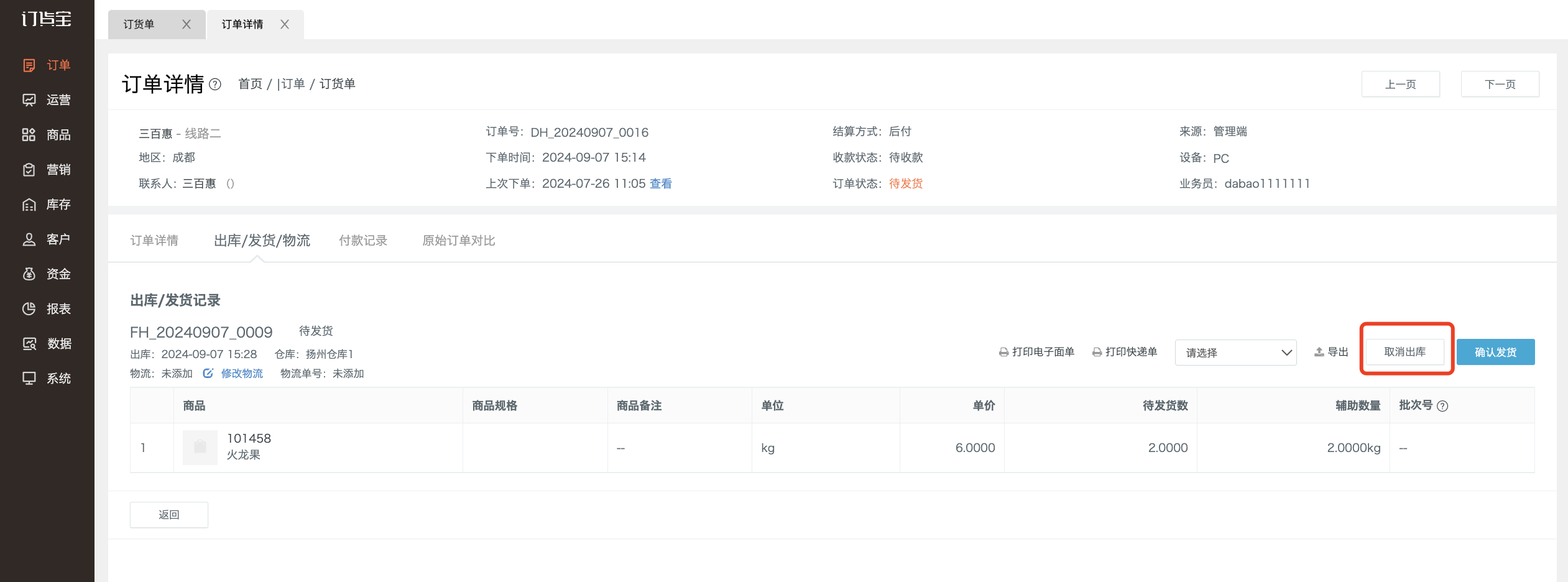
Task: Click the 导出 export button
Action: [1331, 352]
